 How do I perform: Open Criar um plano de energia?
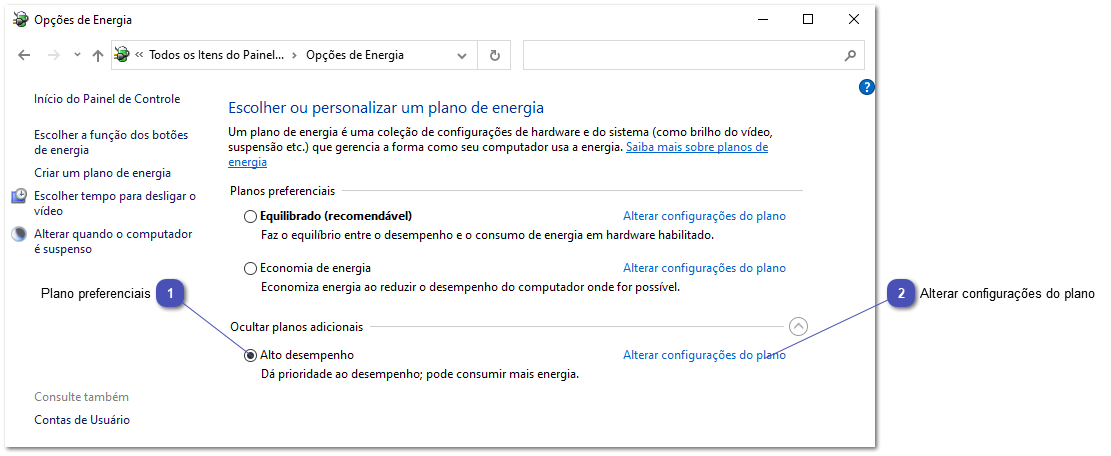click(x=103, y=173)
